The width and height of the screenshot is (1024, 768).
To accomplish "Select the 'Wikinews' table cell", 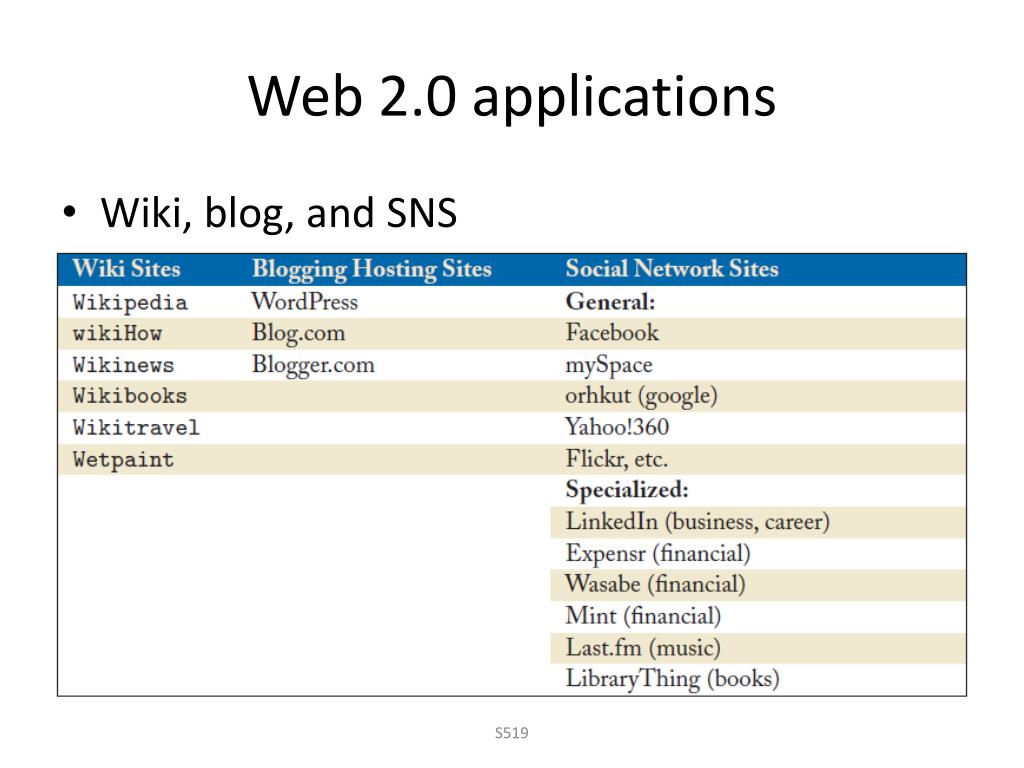I will tap(123, 365).
